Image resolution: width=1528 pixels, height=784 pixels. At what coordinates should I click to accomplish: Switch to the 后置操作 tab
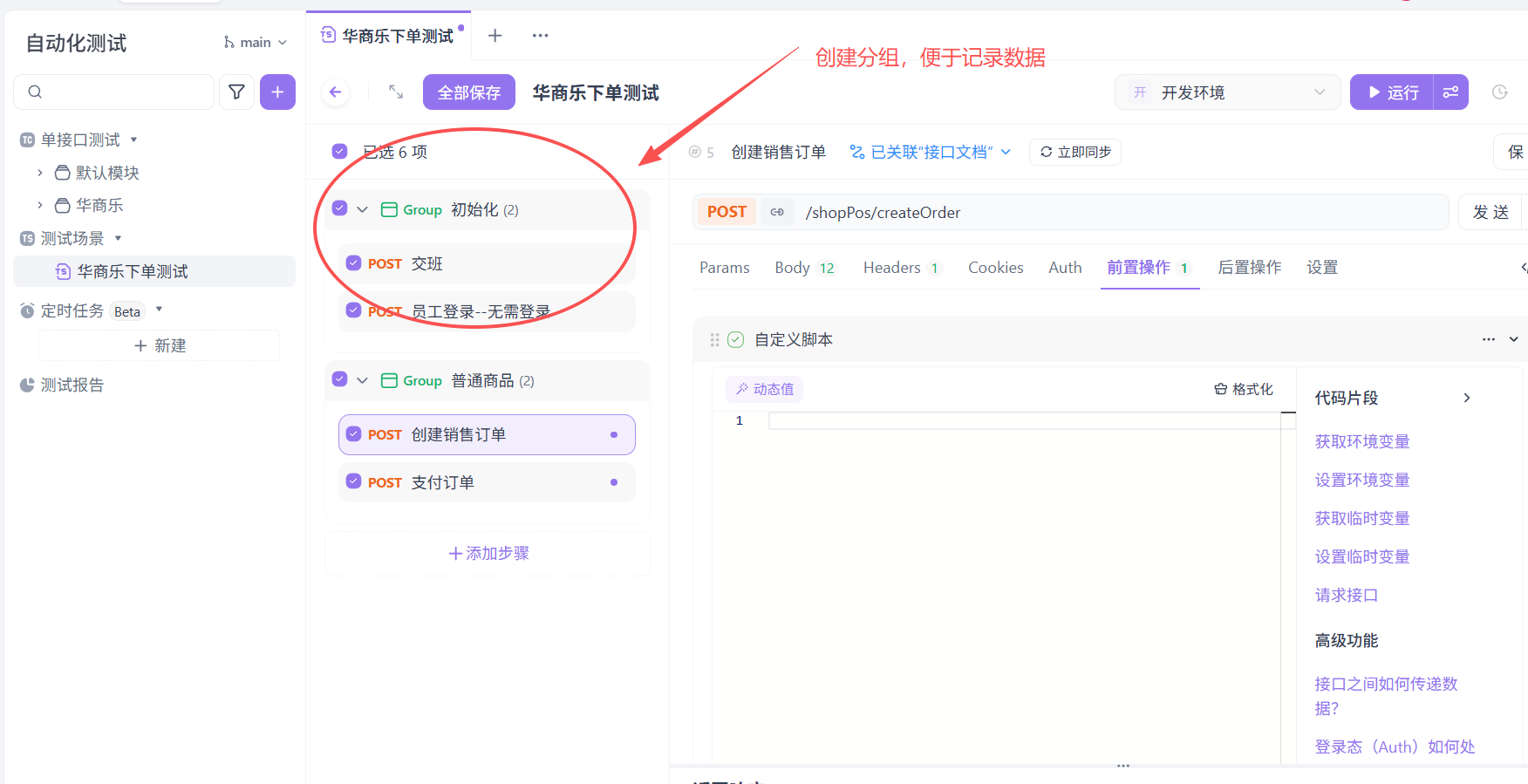tap(1249, 268)
